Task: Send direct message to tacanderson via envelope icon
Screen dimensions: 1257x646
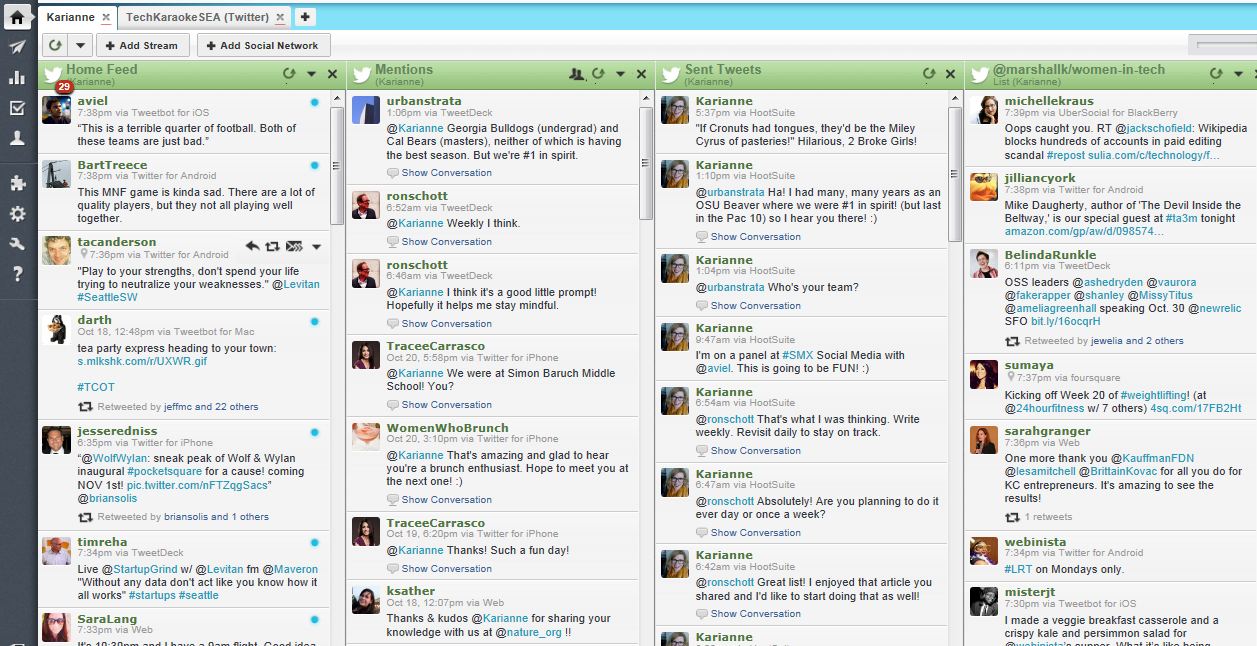Action: [x=294, y=246]
